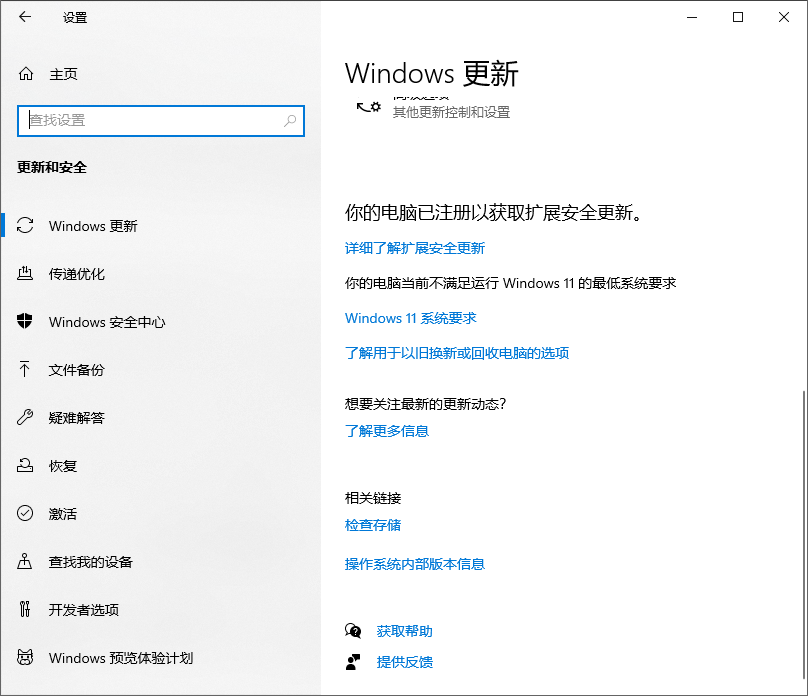Open the 主页 home icon
The width and height of the screenshot is (808, 696).
pos(26,74)
